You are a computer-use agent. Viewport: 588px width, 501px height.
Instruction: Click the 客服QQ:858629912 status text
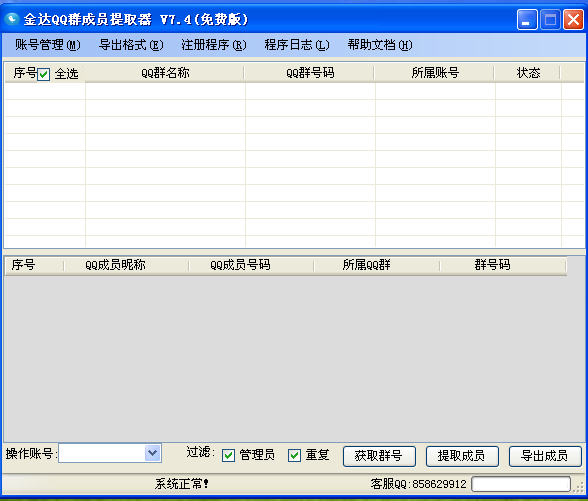pos(418,484)
